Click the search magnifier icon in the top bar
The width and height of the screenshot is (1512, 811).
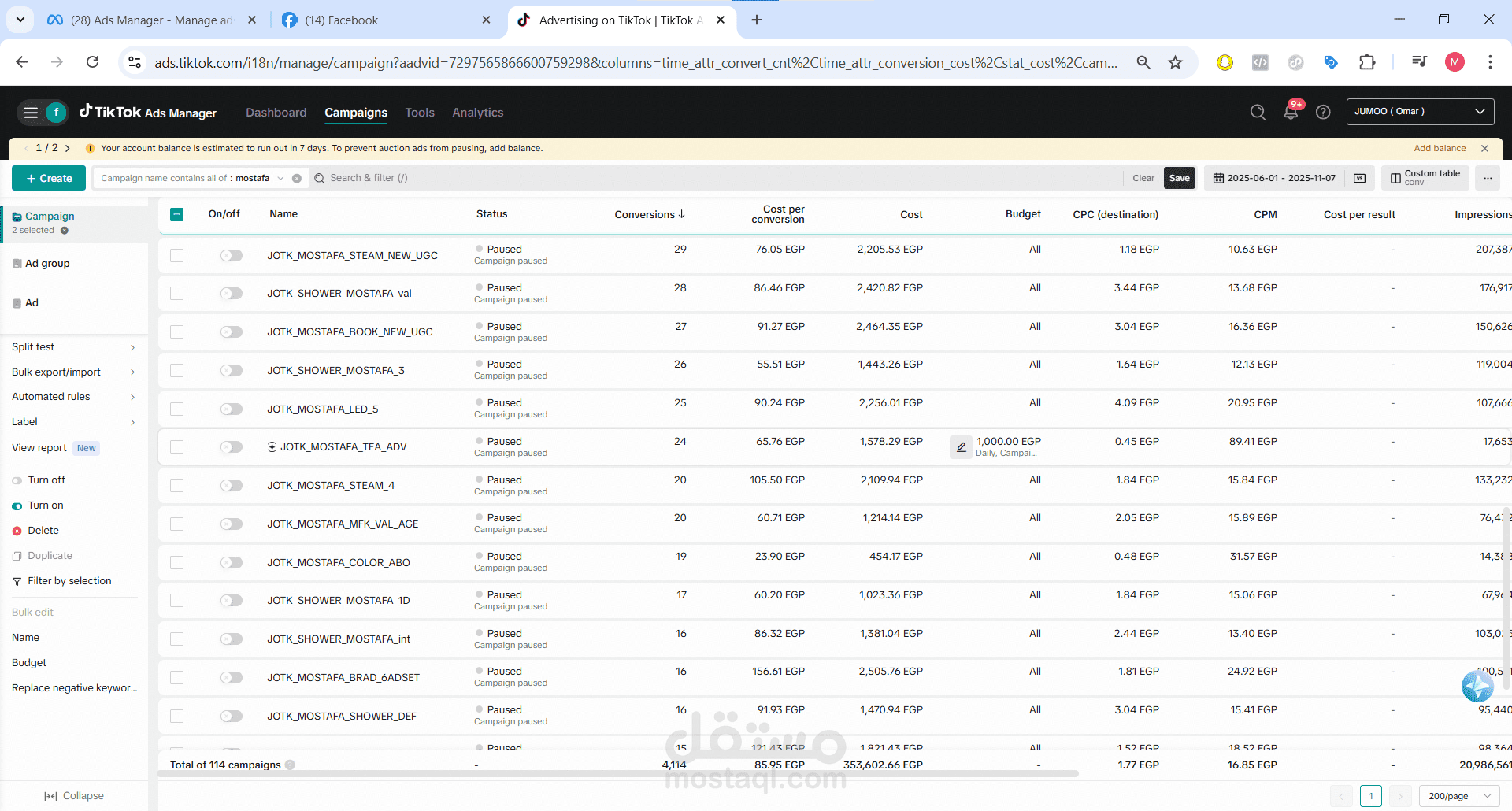click(x=1258, y=113)
